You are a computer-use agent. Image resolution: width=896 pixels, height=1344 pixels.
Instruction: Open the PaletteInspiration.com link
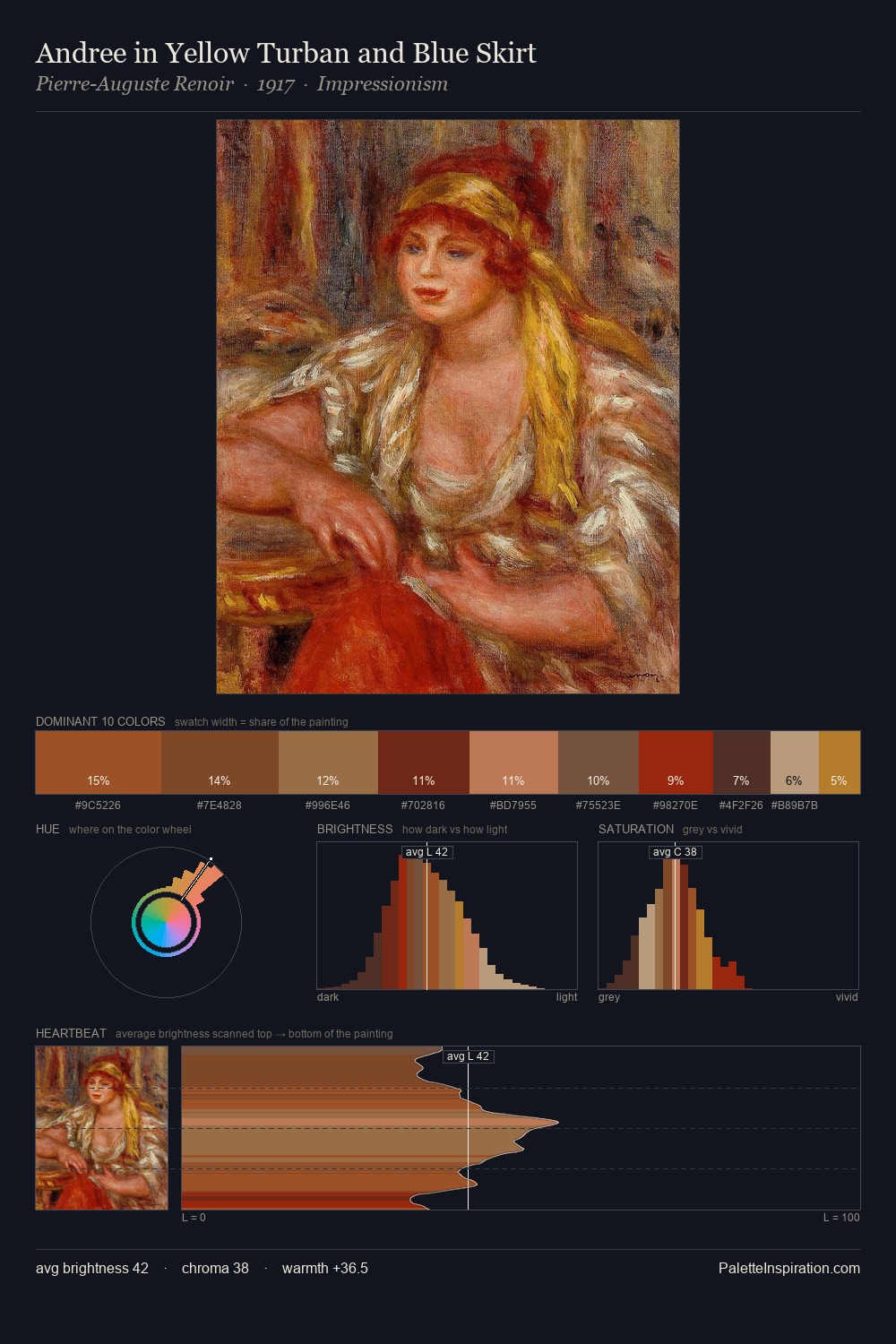pos(789,1269)
